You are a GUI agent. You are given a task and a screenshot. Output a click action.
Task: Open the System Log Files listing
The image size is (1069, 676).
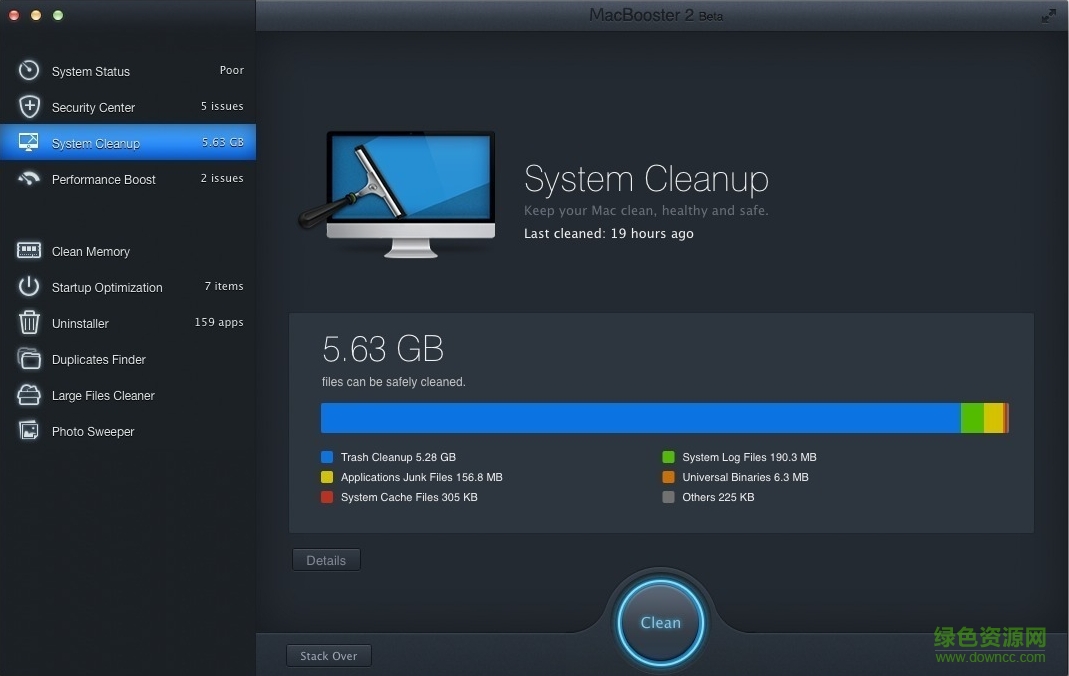[x=740, y=457]
